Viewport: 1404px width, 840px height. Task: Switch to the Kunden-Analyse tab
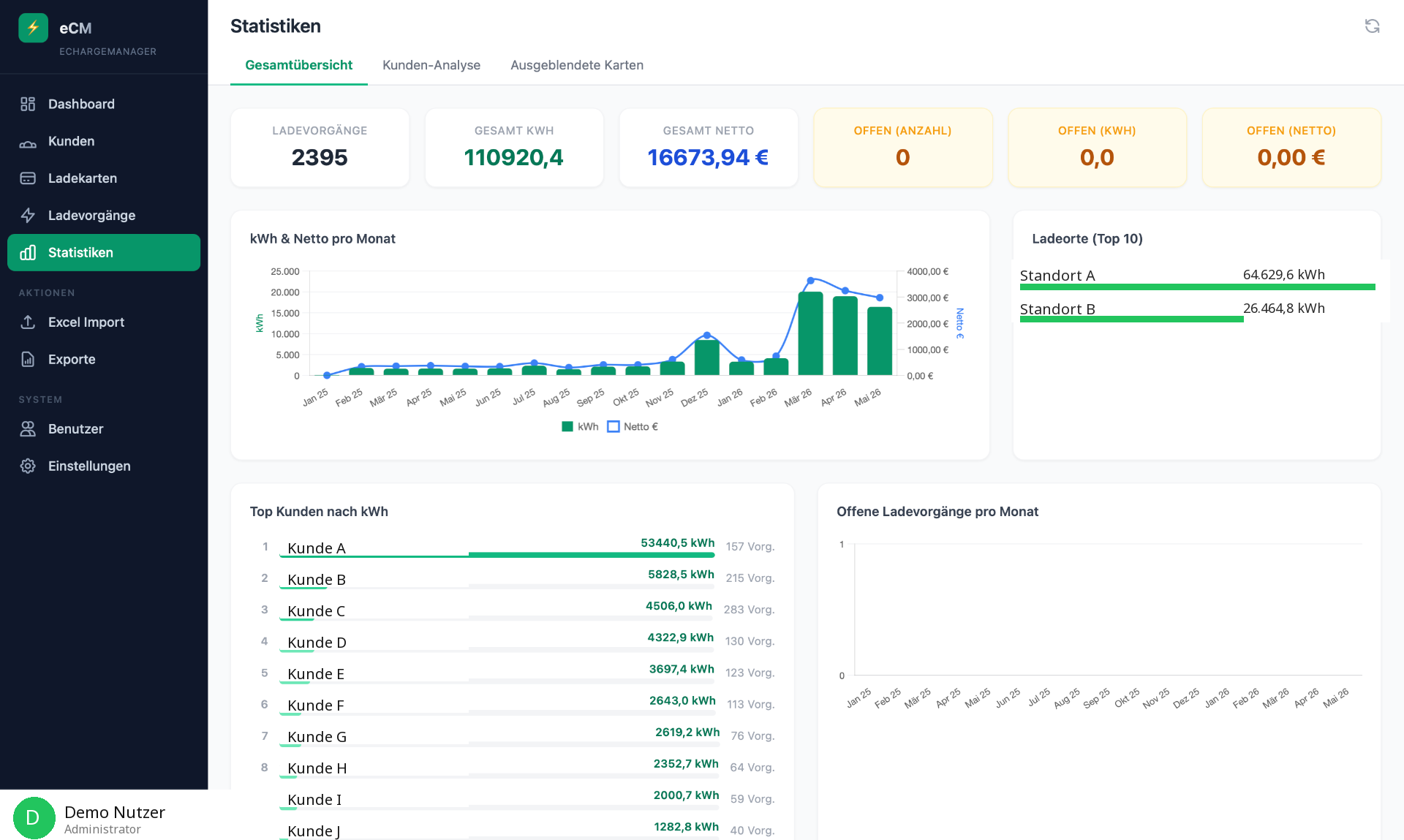(x=431, y=65)
